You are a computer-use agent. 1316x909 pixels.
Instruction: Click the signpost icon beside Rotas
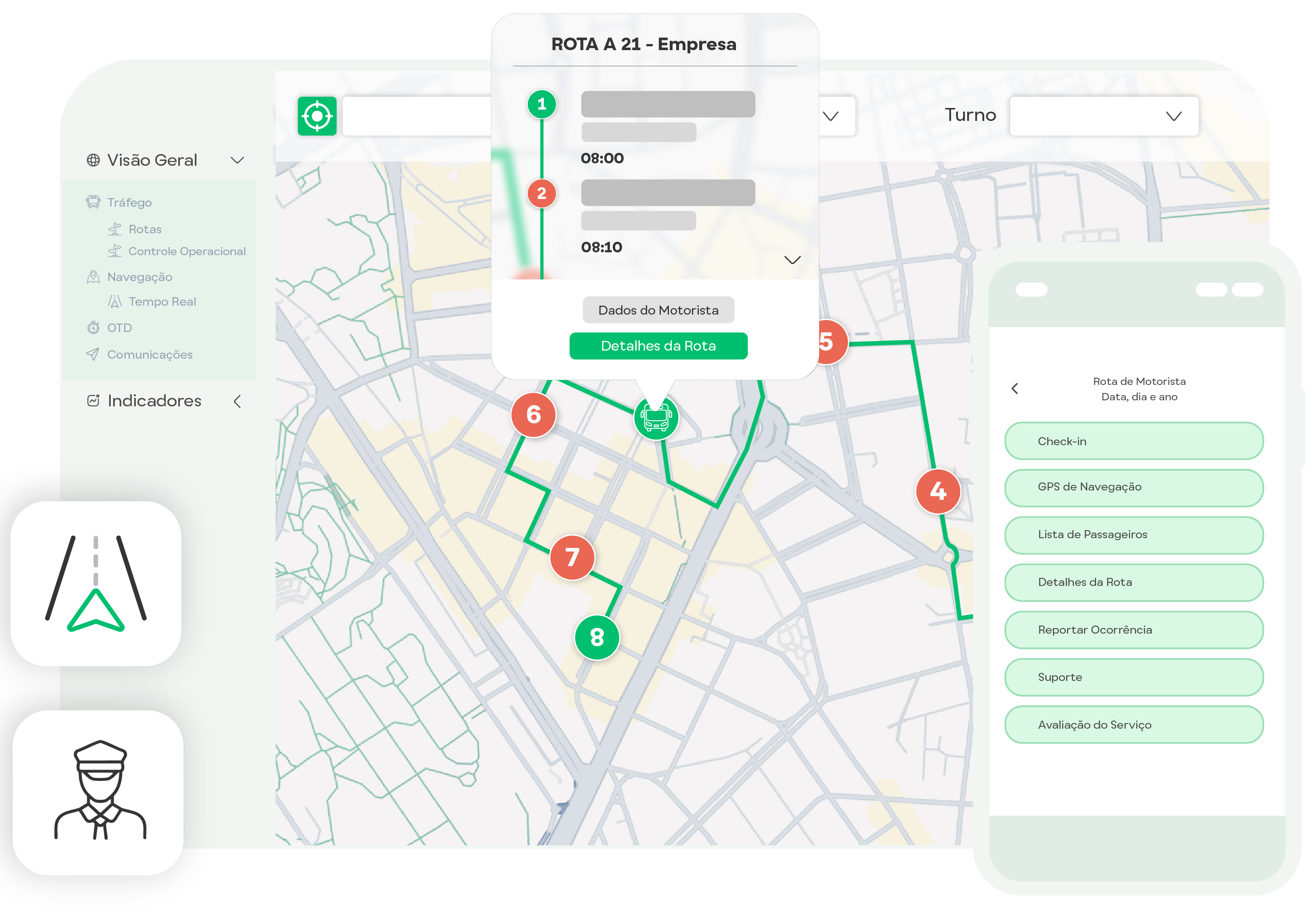click(x=115, y=229)
